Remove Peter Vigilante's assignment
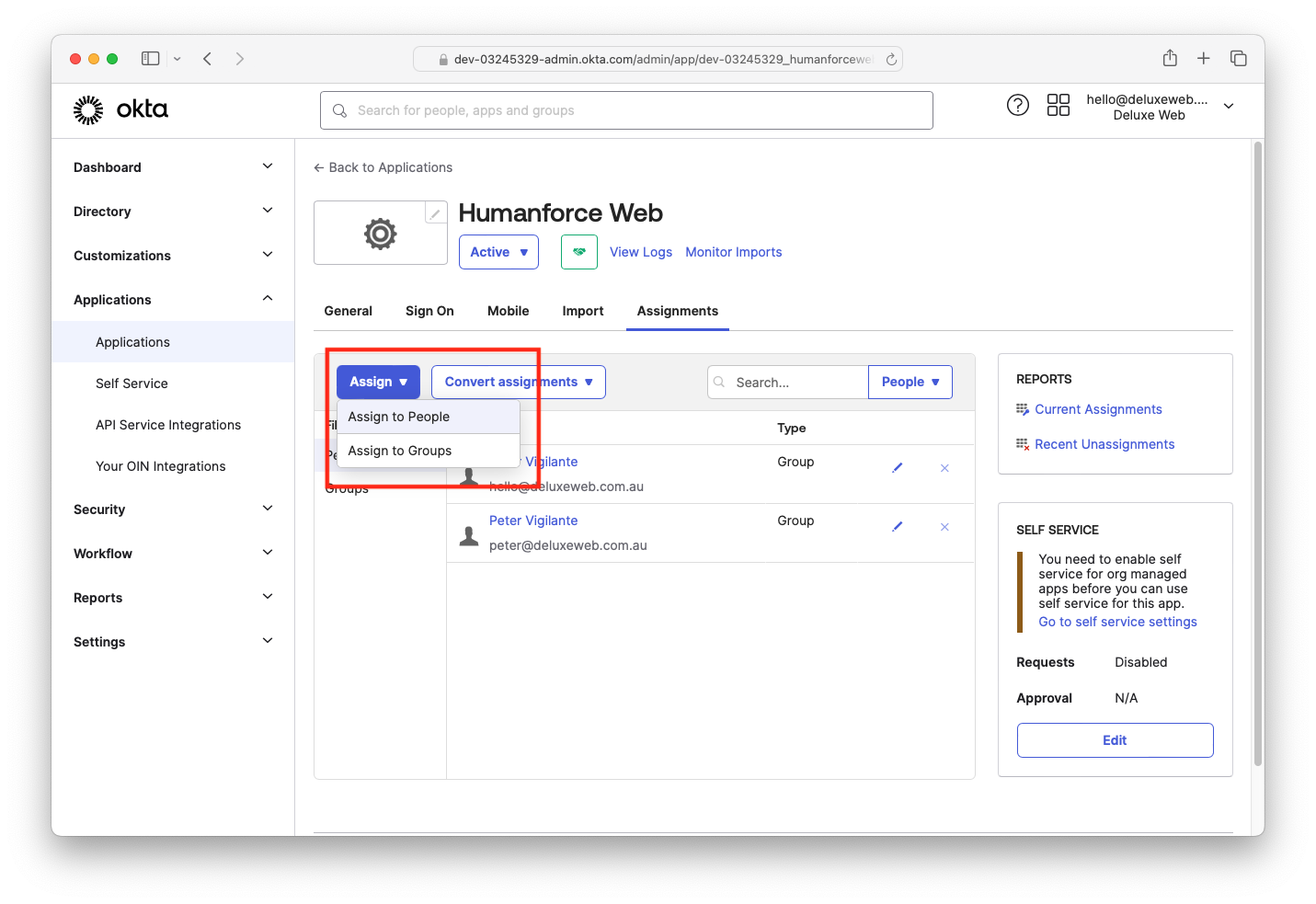The width and height of the screenshot is (1316, 904). click(944, 527)
